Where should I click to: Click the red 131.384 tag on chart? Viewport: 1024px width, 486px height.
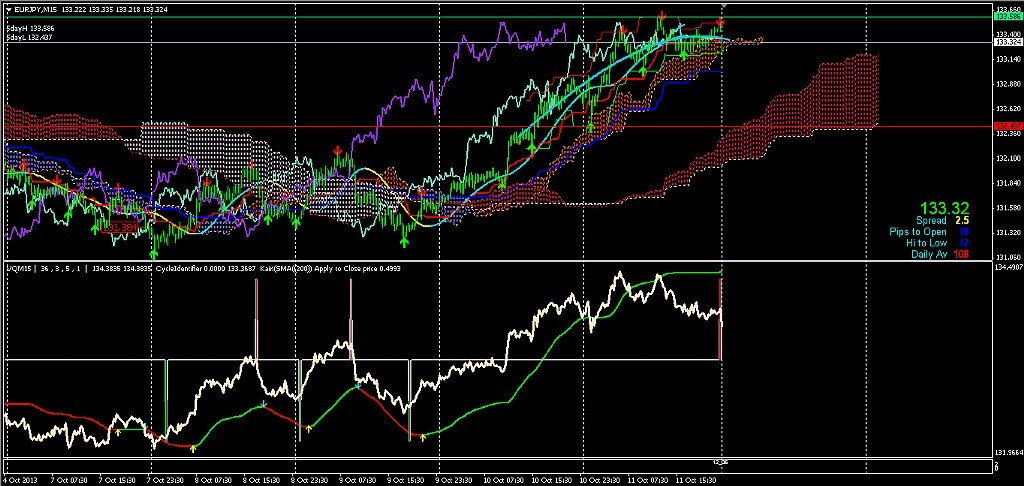point(118,227)
